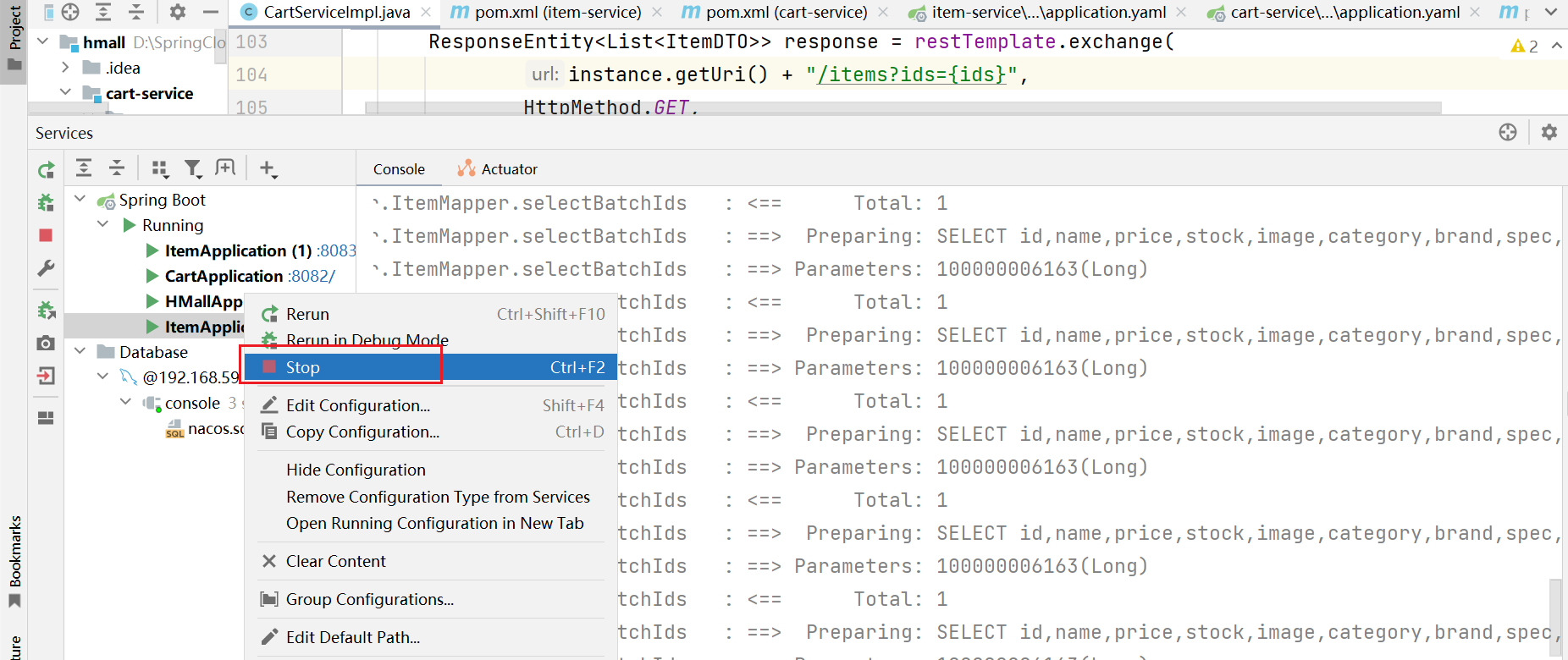The width and height of the screenshot is (1568, 660).
Task: Open the Services panel gear options
Action: 1549,132
